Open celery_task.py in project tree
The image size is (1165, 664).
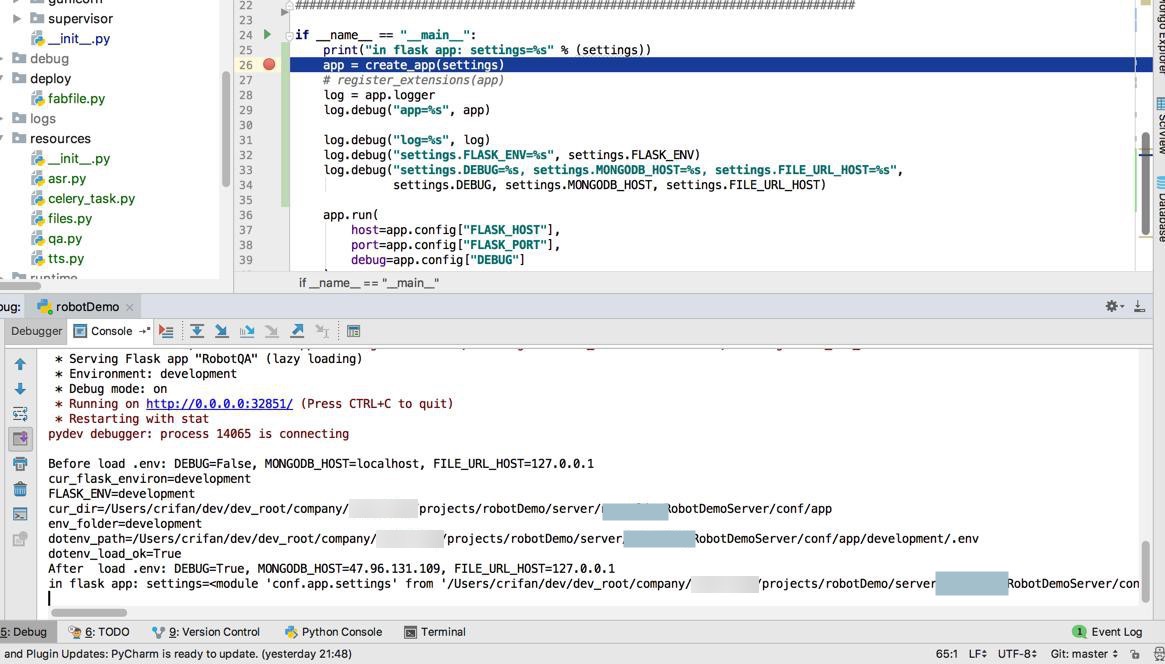tap(82, 198)
